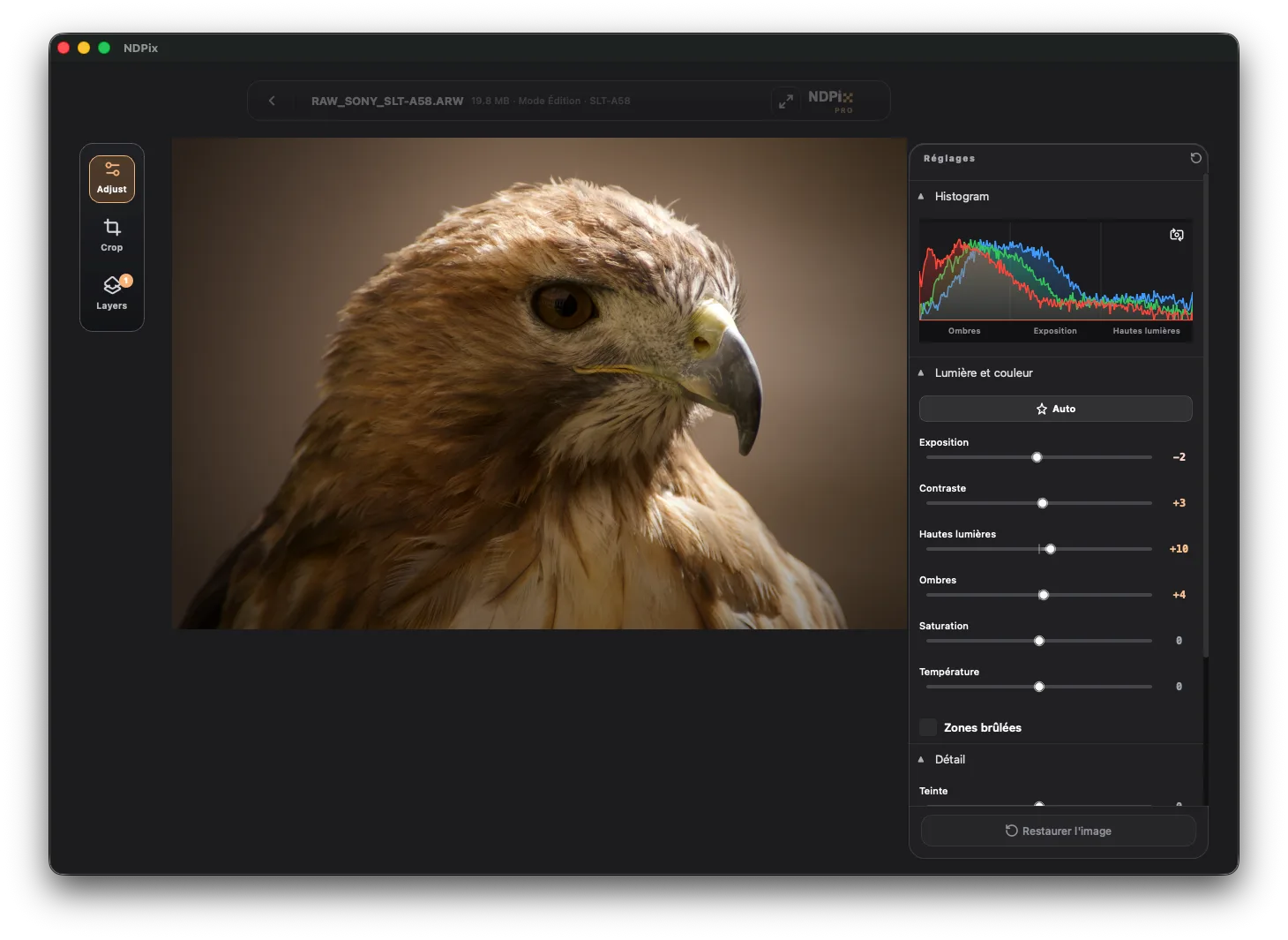Screen dimensions: 1288x940
Task: Click the NDPix PRO logo
Action: (x=831, y=101)
